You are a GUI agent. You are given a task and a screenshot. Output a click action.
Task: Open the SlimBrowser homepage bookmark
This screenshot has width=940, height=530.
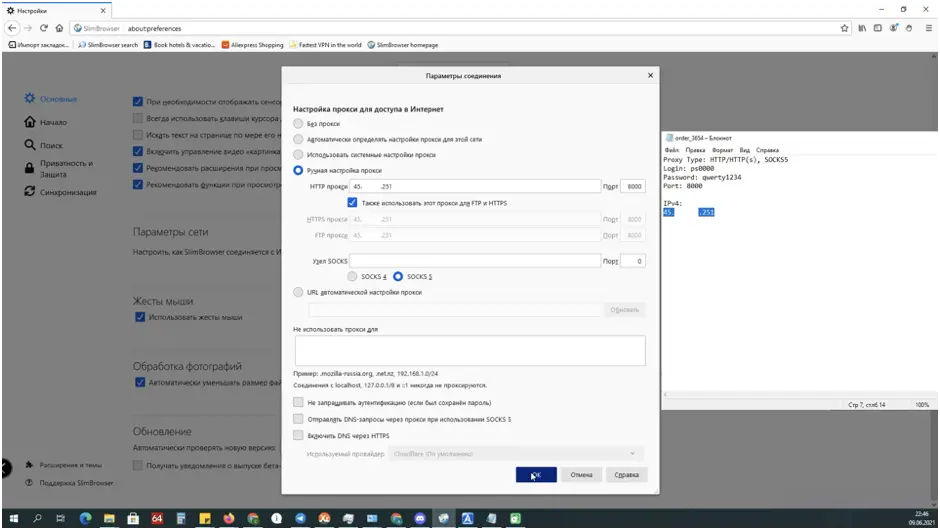403,45
